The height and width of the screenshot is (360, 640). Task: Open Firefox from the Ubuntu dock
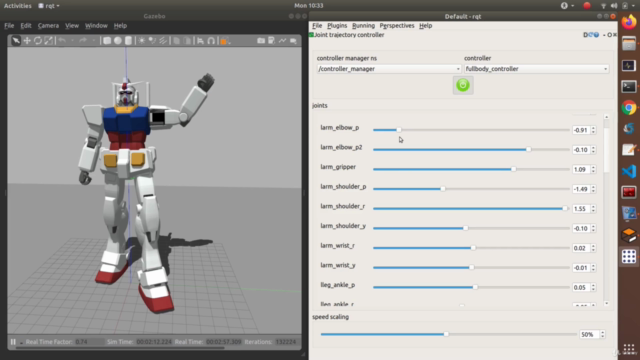(x=629, y=22)
